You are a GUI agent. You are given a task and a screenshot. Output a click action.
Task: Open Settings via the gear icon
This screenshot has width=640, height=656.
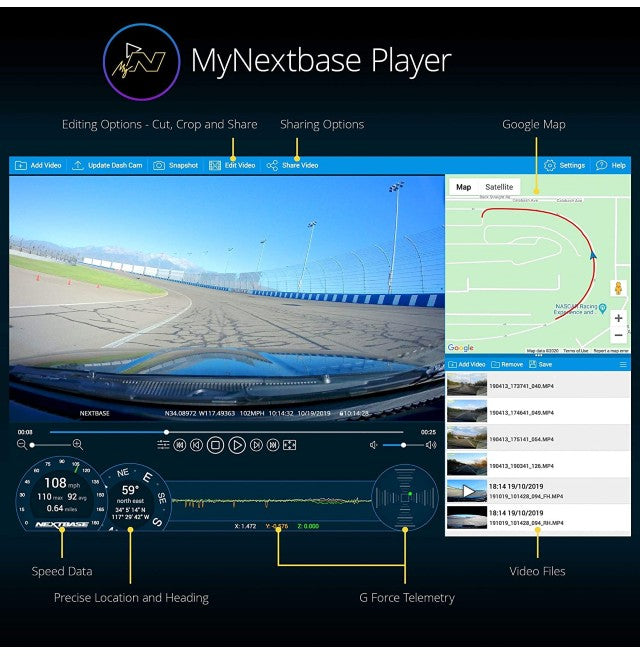(x=550, y=165)
